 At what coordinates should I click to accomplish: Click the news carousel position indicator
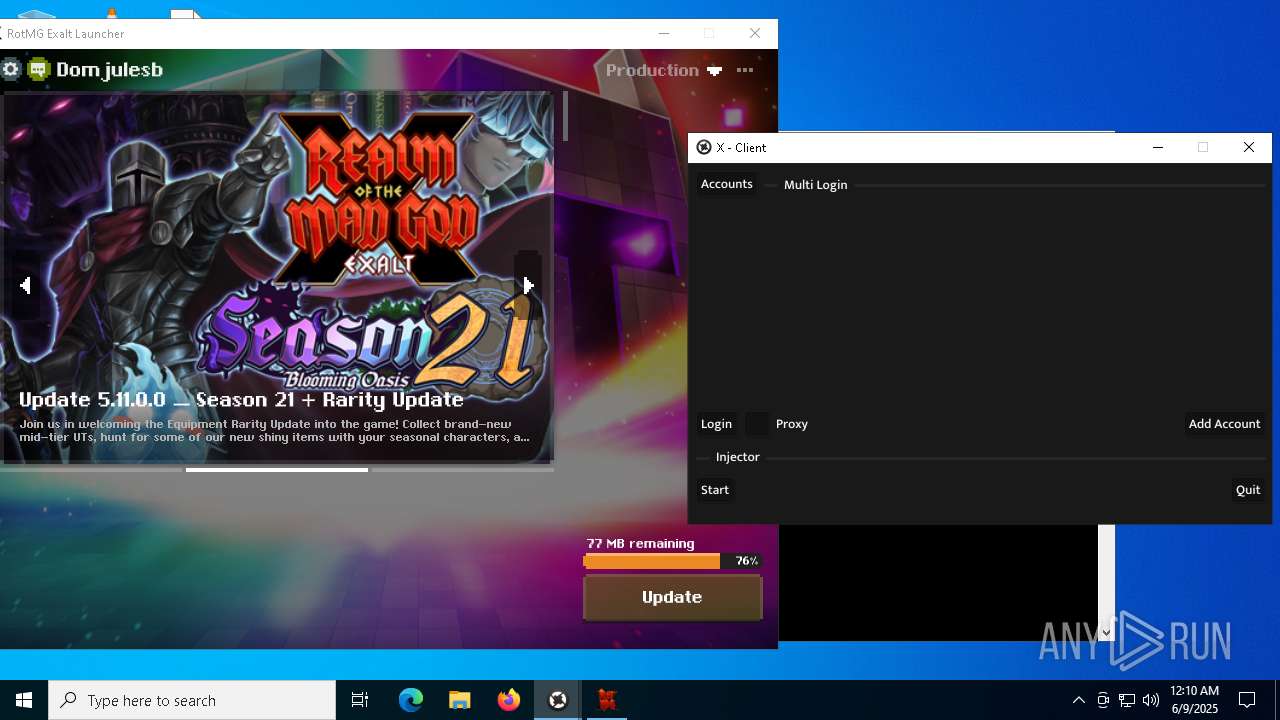coord(277,470)
